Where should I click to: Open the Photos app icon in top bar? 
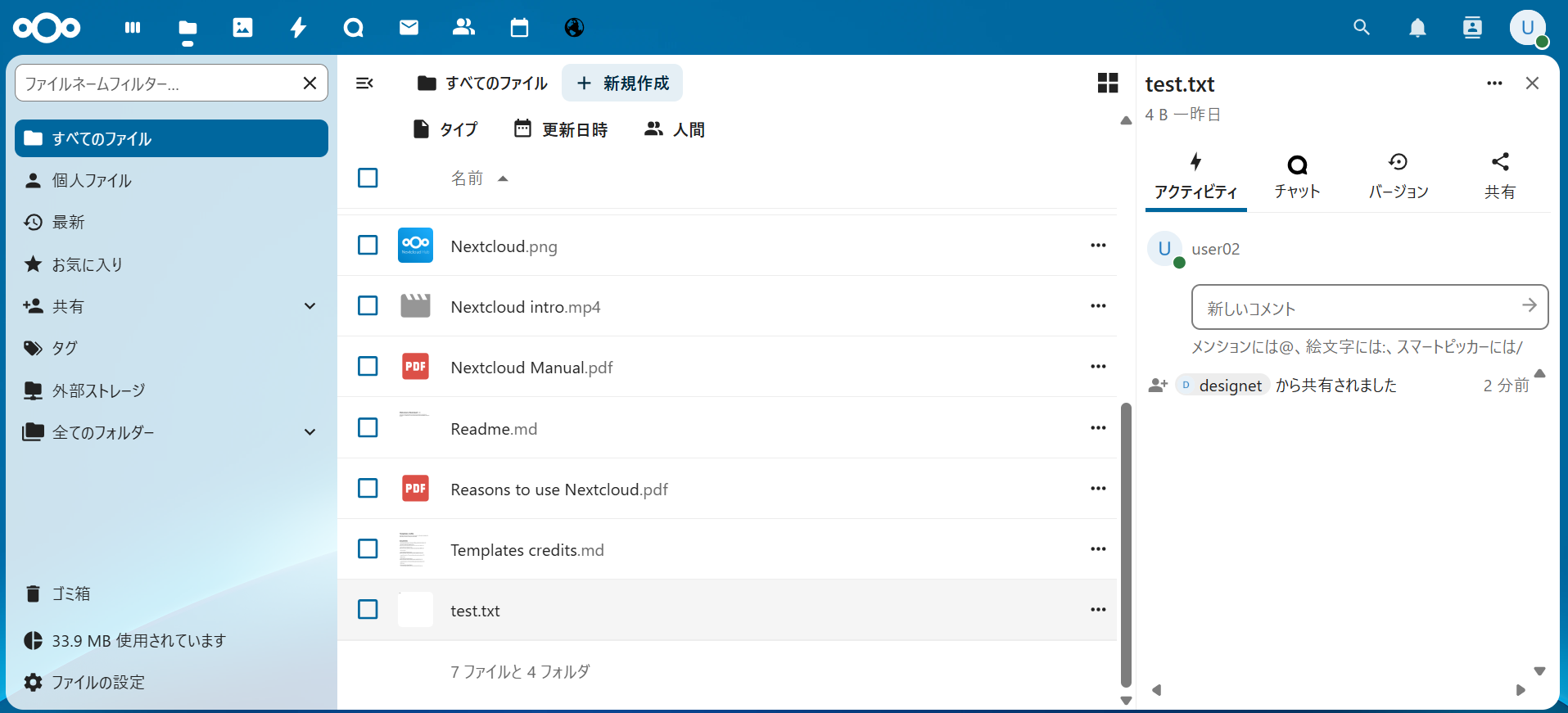pyautogui.click(x=242, y=28)
